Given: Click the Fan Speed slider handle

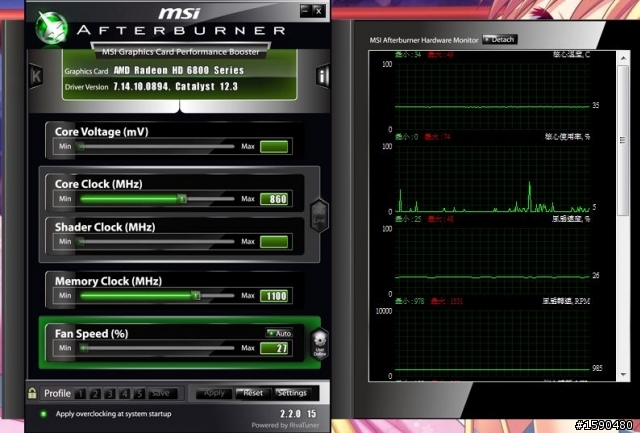Looking at the screenshot, I should (84, 348).
